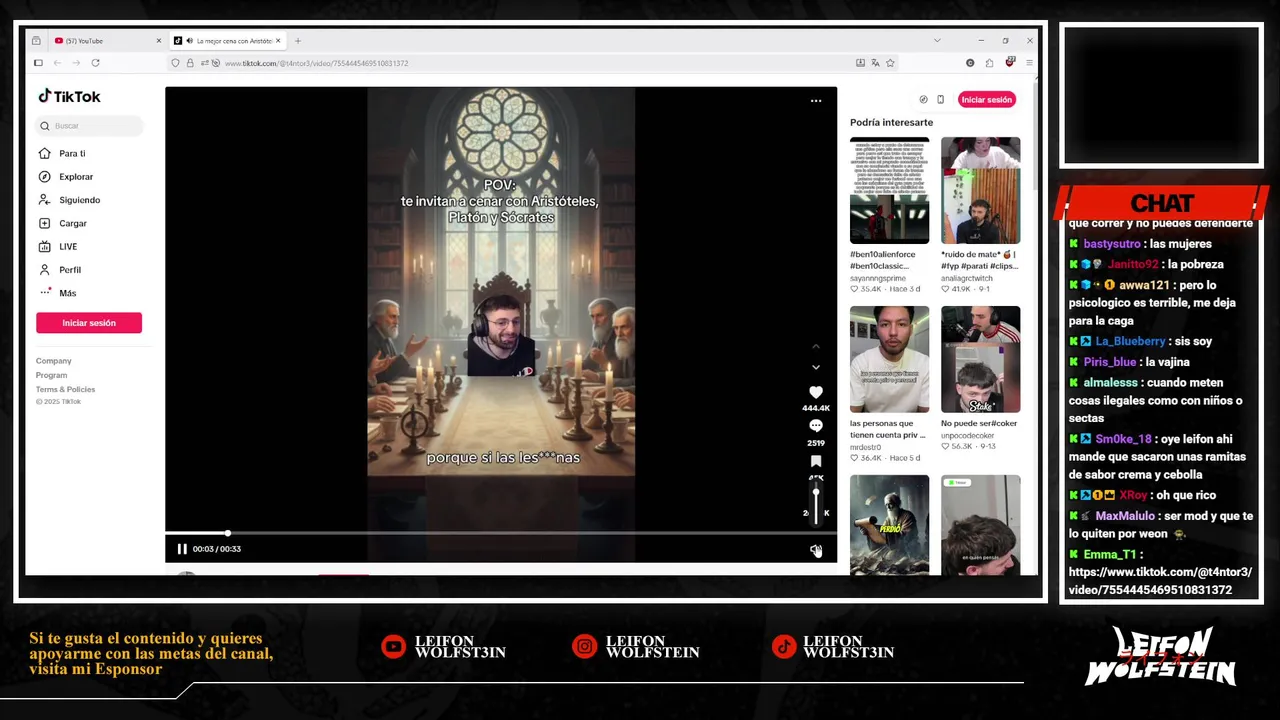Screen dimensions: 1280x720
Task: Open the Company footer link
Action: 54,361
